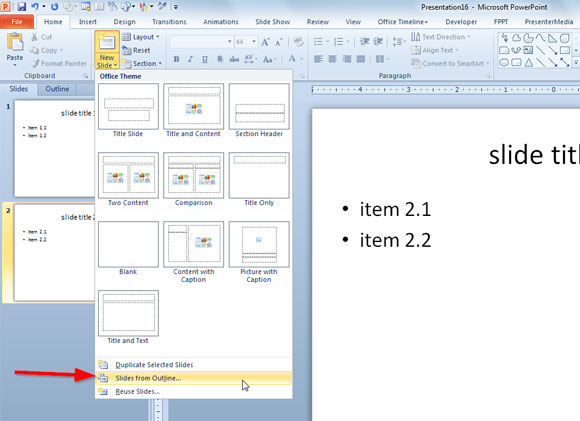Click Clear All Formatting icon
Screen dimensions: 580x421
click(x=298, y=41)
